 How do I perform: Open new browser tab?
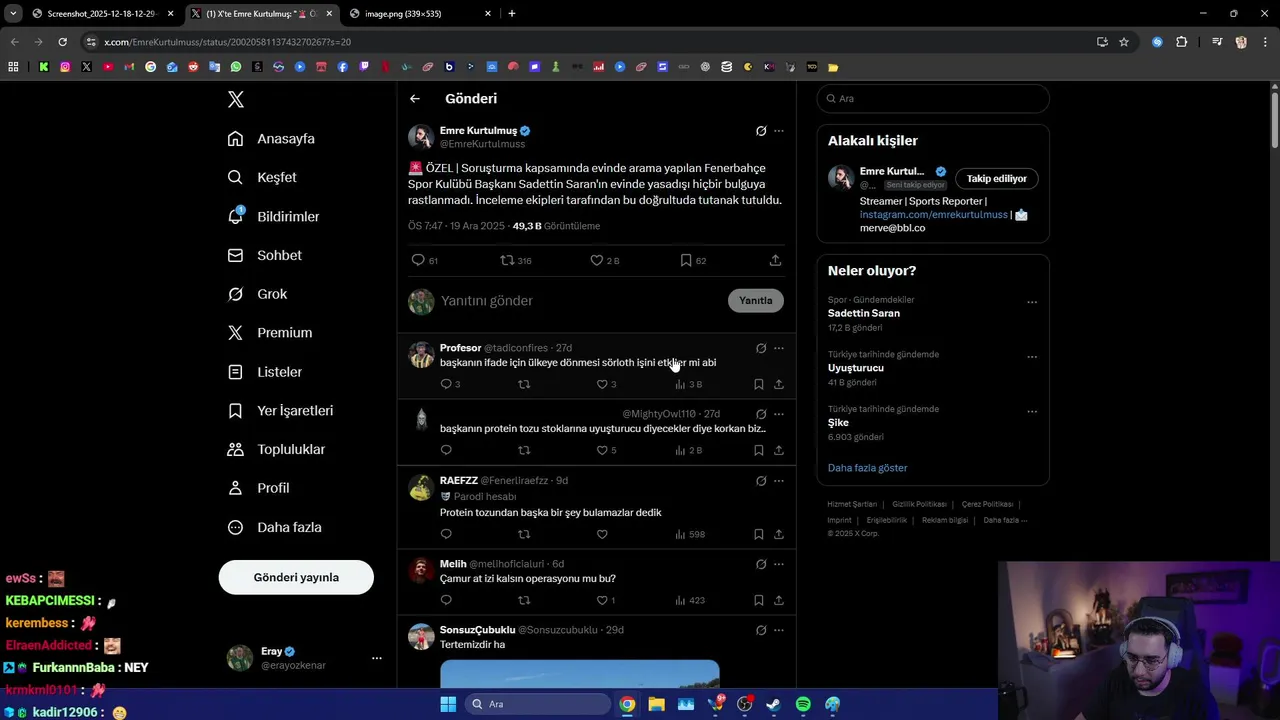point(512,14)
